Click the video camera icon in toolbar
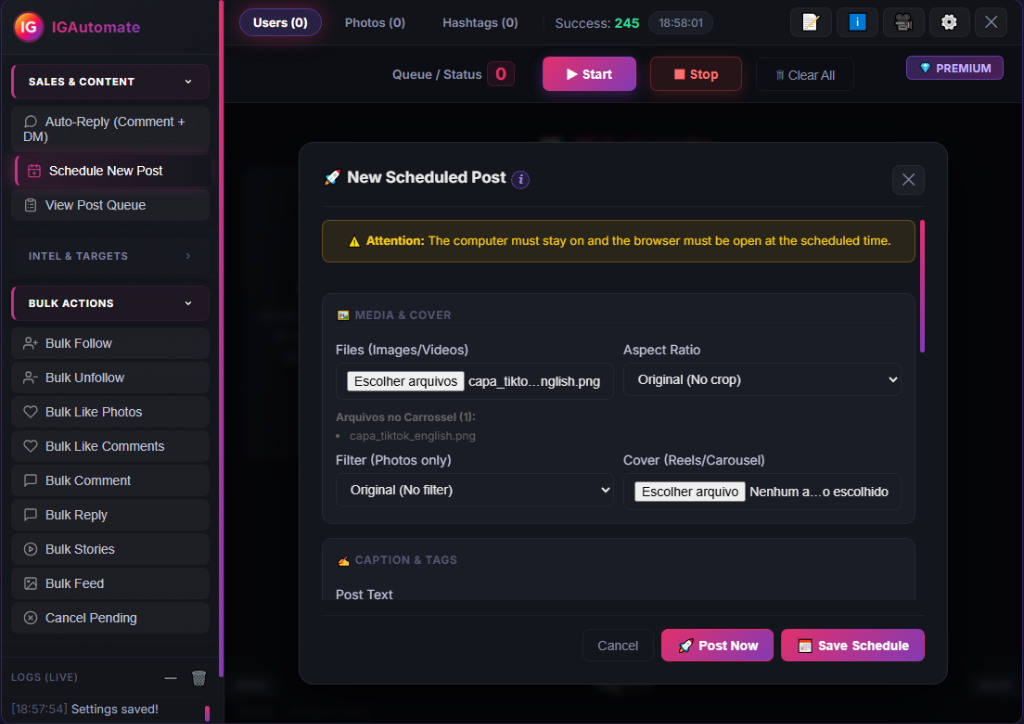Screen dimensions: 1024x724 pos(903,22)
